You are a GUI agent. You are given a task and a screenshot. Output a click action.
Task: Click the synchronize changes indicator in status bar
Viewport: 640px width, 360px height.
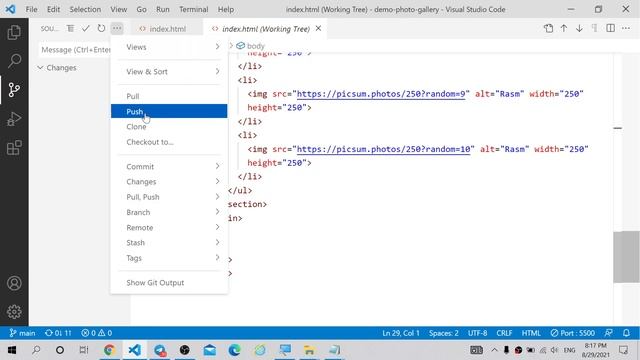(58, 333)
